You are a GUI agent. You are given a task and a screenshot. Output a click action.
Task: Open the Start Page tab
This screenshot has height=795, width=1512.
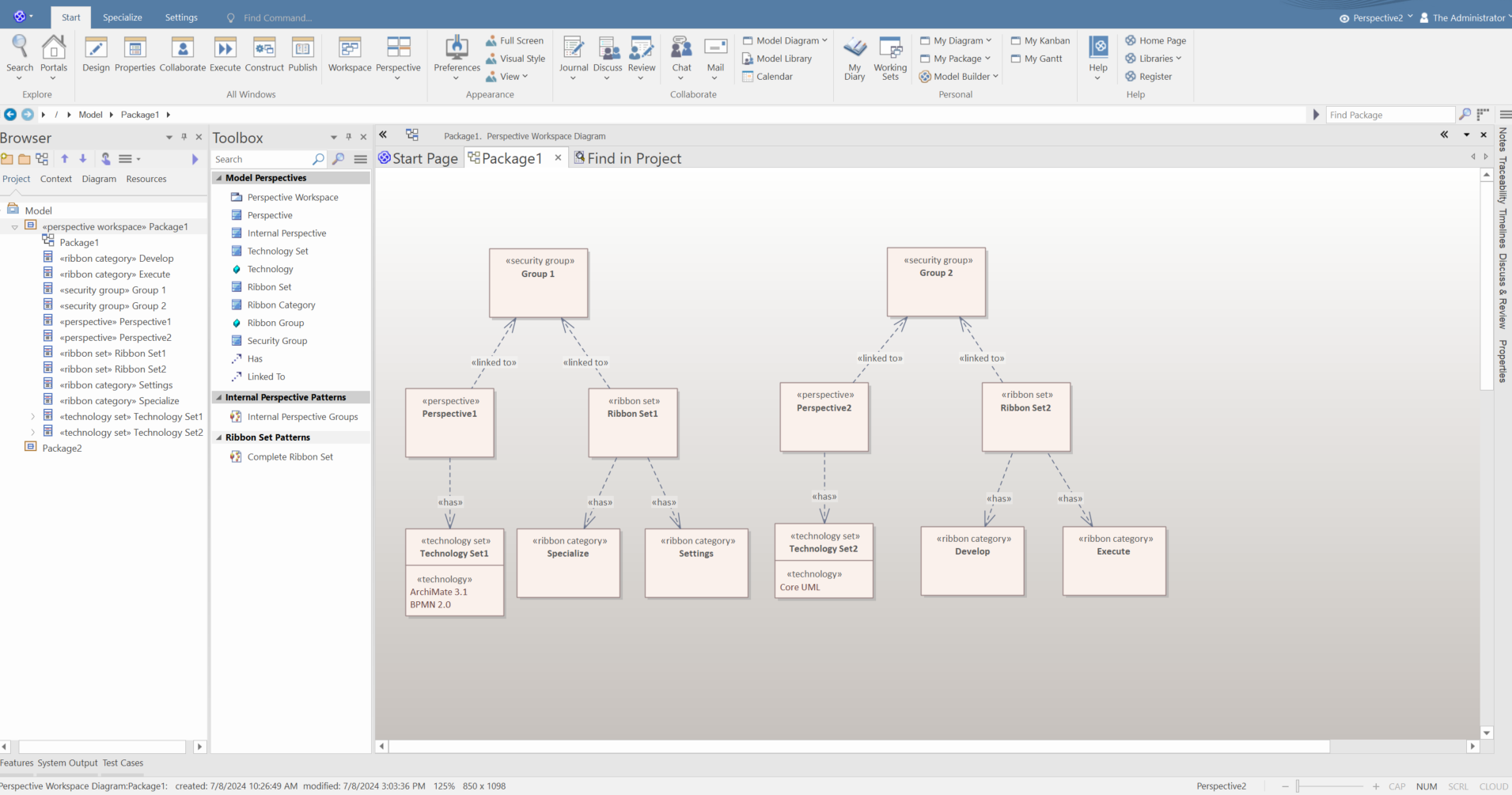pos(419,158)
